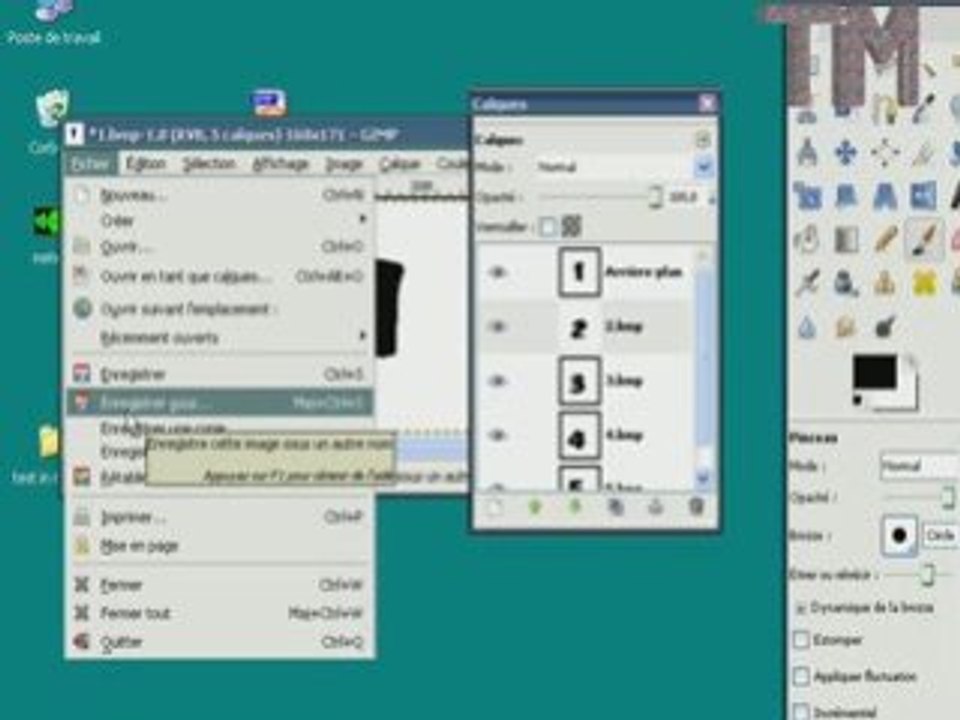This screenshot has width=960, height=720.
Task: Choose Ouvrir en tant que calques
Action: point(219,276)
